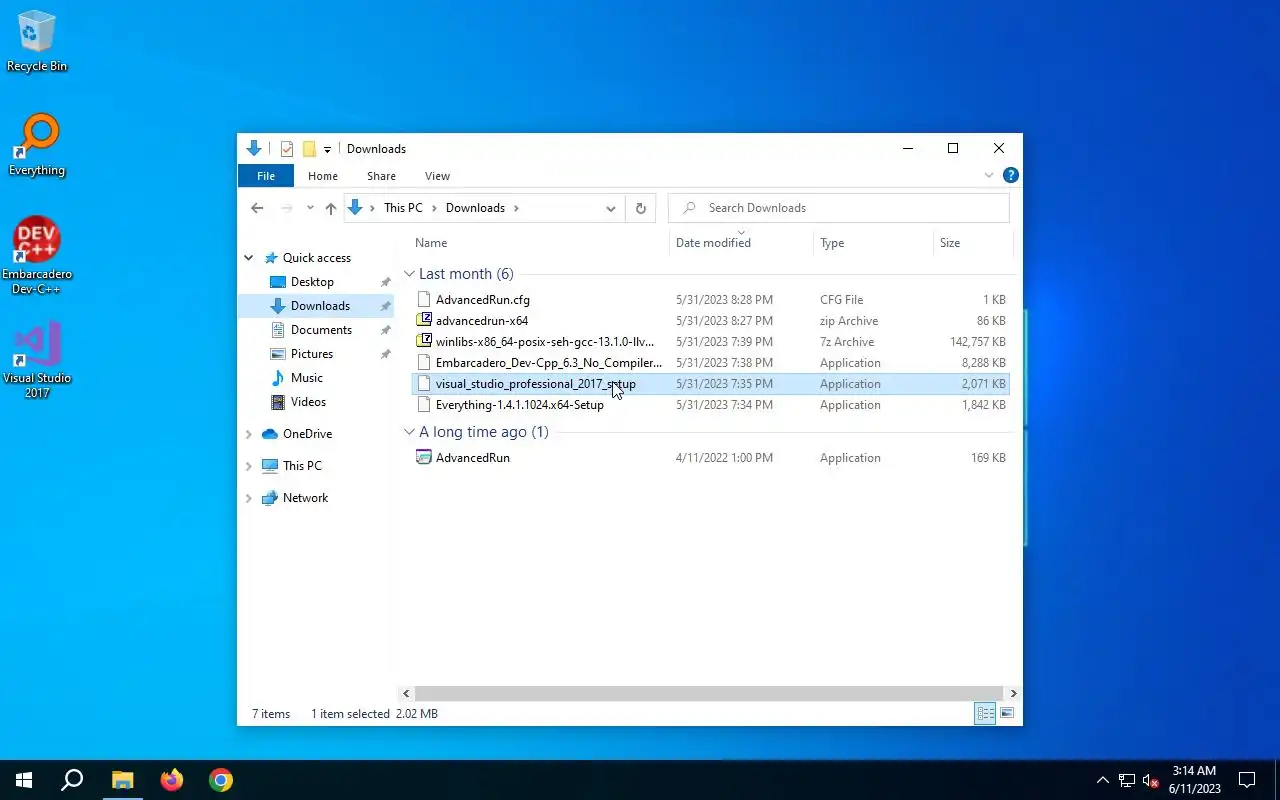Open Embarcadero Dev-C++ desktop shortcut

pos(37,256)
